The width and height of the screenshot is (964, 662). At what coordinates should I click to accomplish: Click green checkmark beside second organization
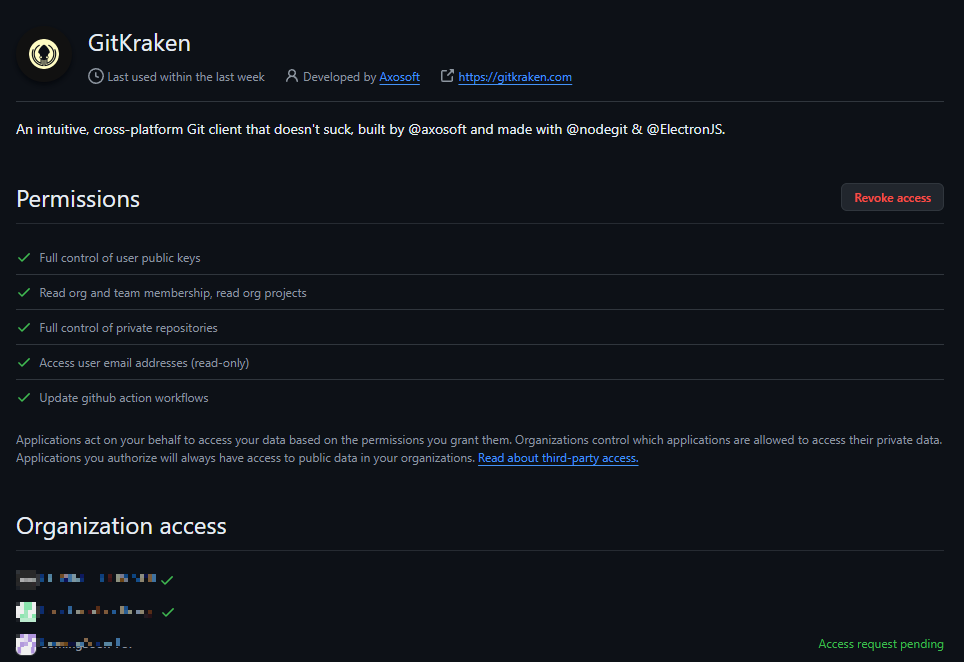pyautogui.click(x=168, y=612)
